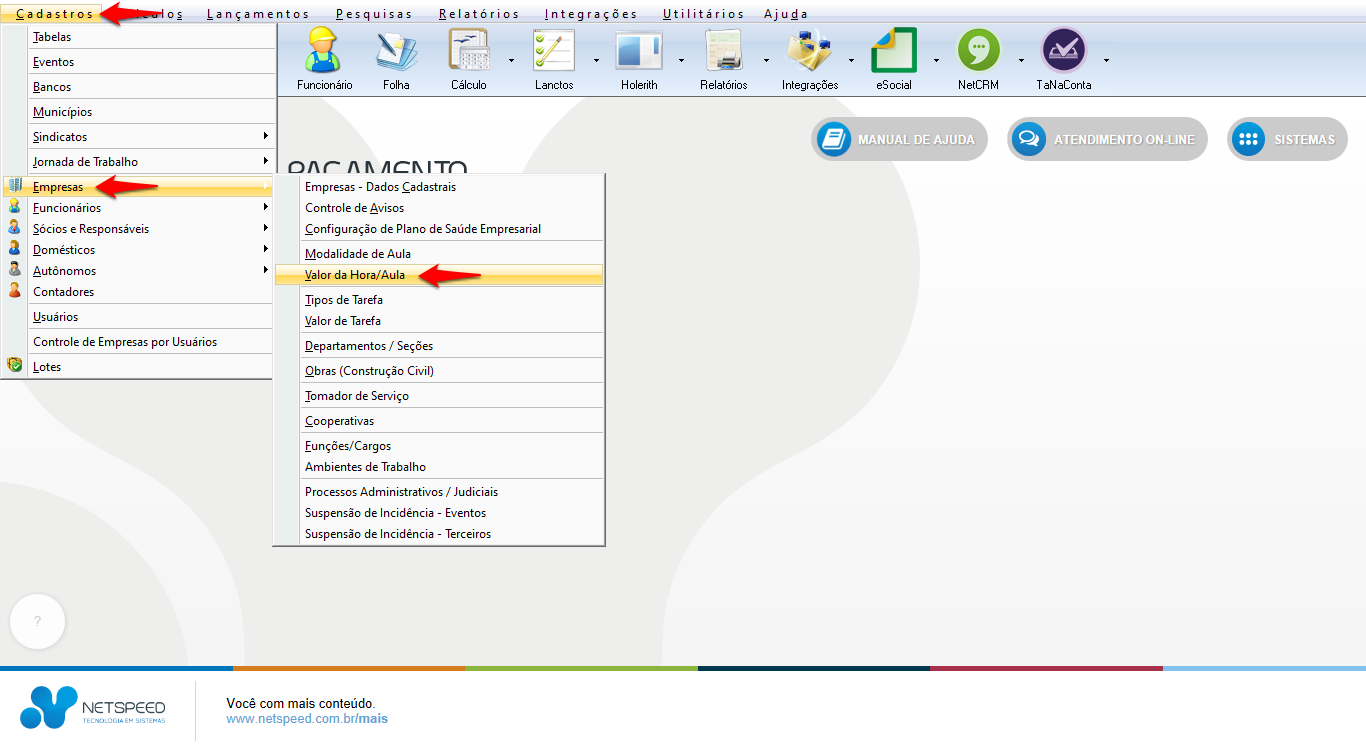This screenshot has width=1366, height=747.
Task: Expand the dropdown arrow beside Cálculo
Action: [x=511, y=60]
